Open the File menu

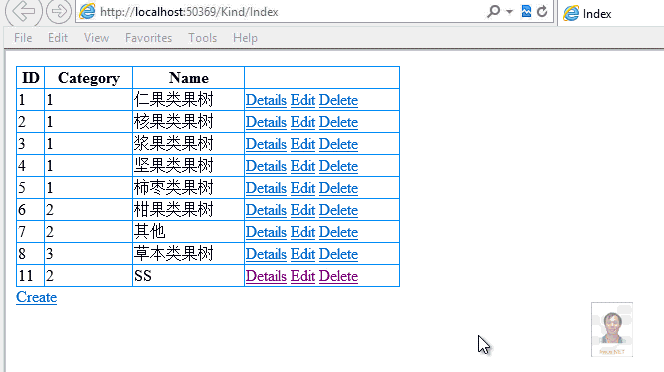(x=23, y=38)
